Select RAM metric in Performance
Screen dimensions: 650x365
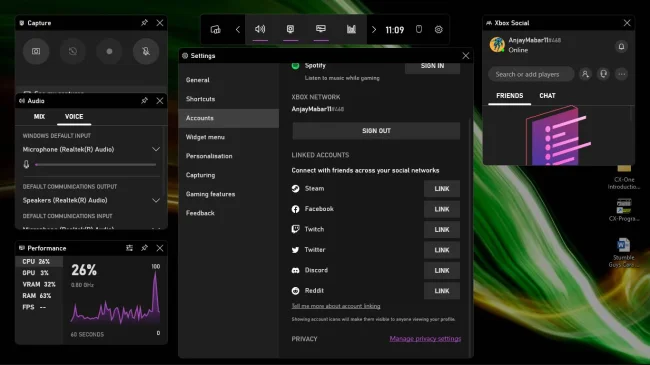39,296
